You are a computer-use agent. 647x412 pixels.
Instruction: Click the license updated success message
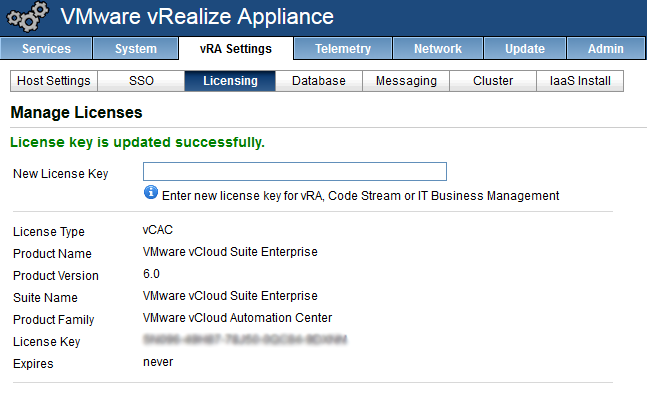(137, 143)
